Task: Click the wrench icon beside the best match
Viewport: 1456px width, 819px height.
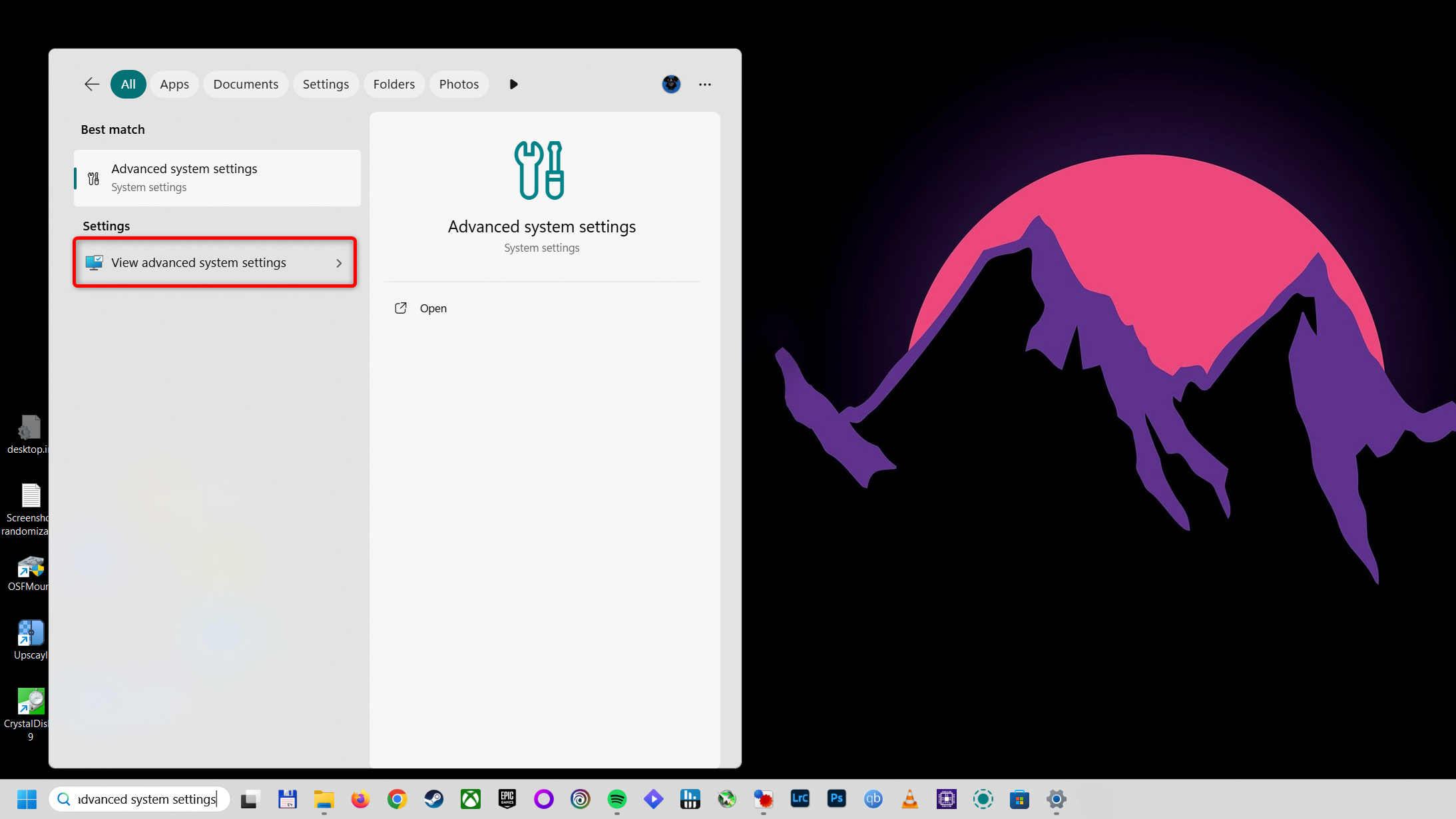Action: 94,178
